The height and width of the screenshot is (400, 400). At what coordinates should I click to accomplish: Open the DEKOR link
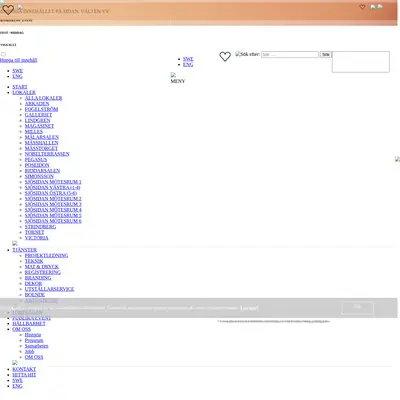pyautogui.click(x=33, y=283)
